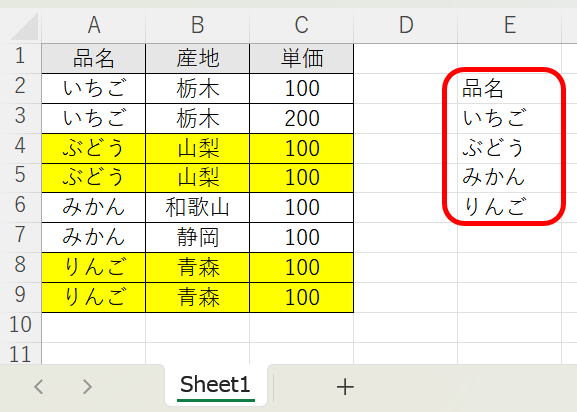Select column B header

click(198, 25)
